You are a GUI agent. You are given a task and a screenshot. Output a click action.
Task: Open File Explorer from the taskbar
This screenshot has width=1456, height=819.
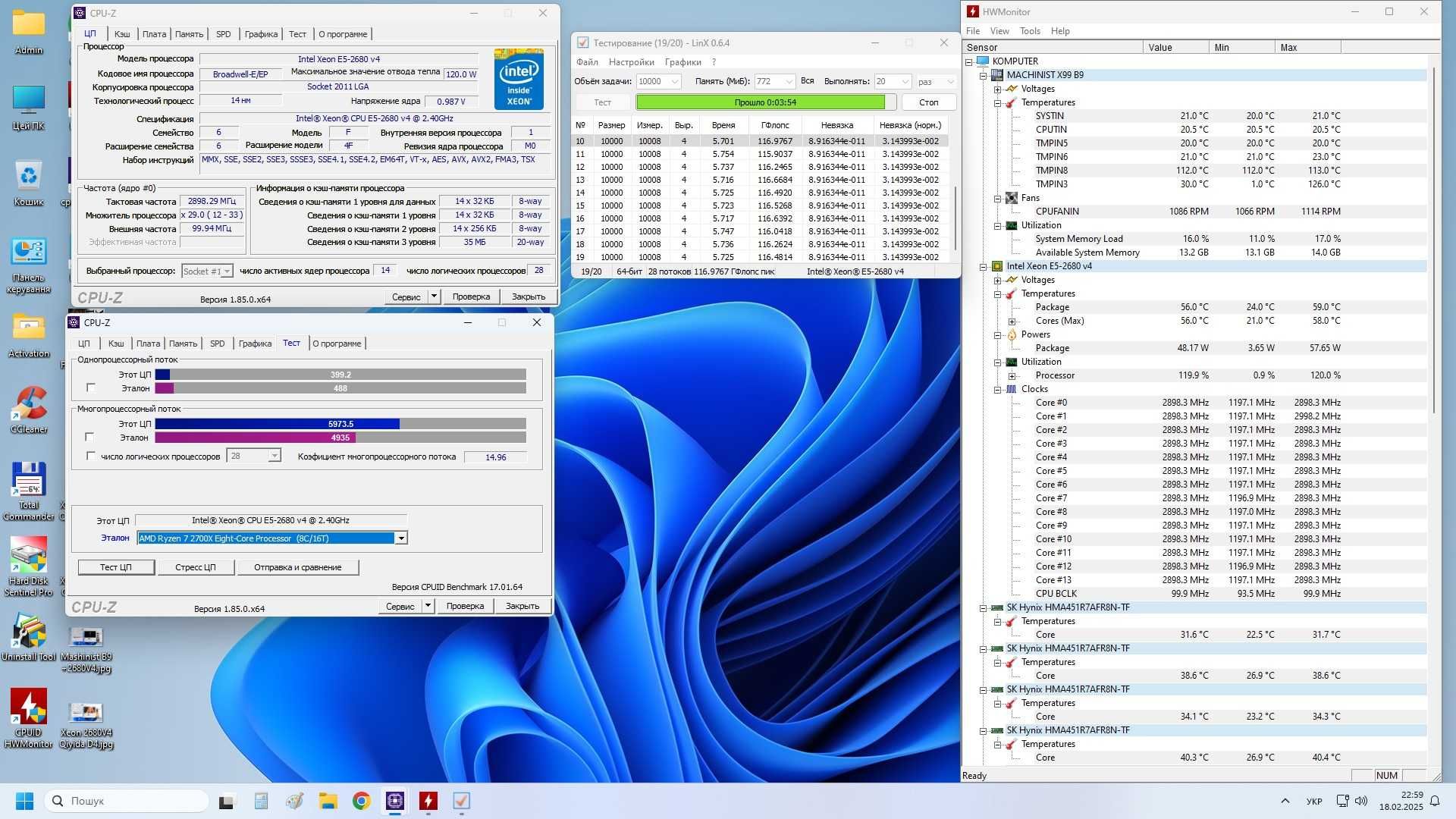(x=328, y=801)
